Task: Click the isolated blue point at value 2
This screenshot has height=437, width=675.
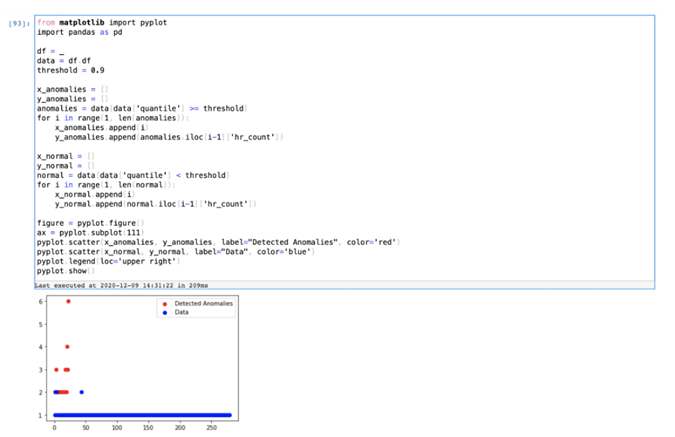Action: click(81, 392)
